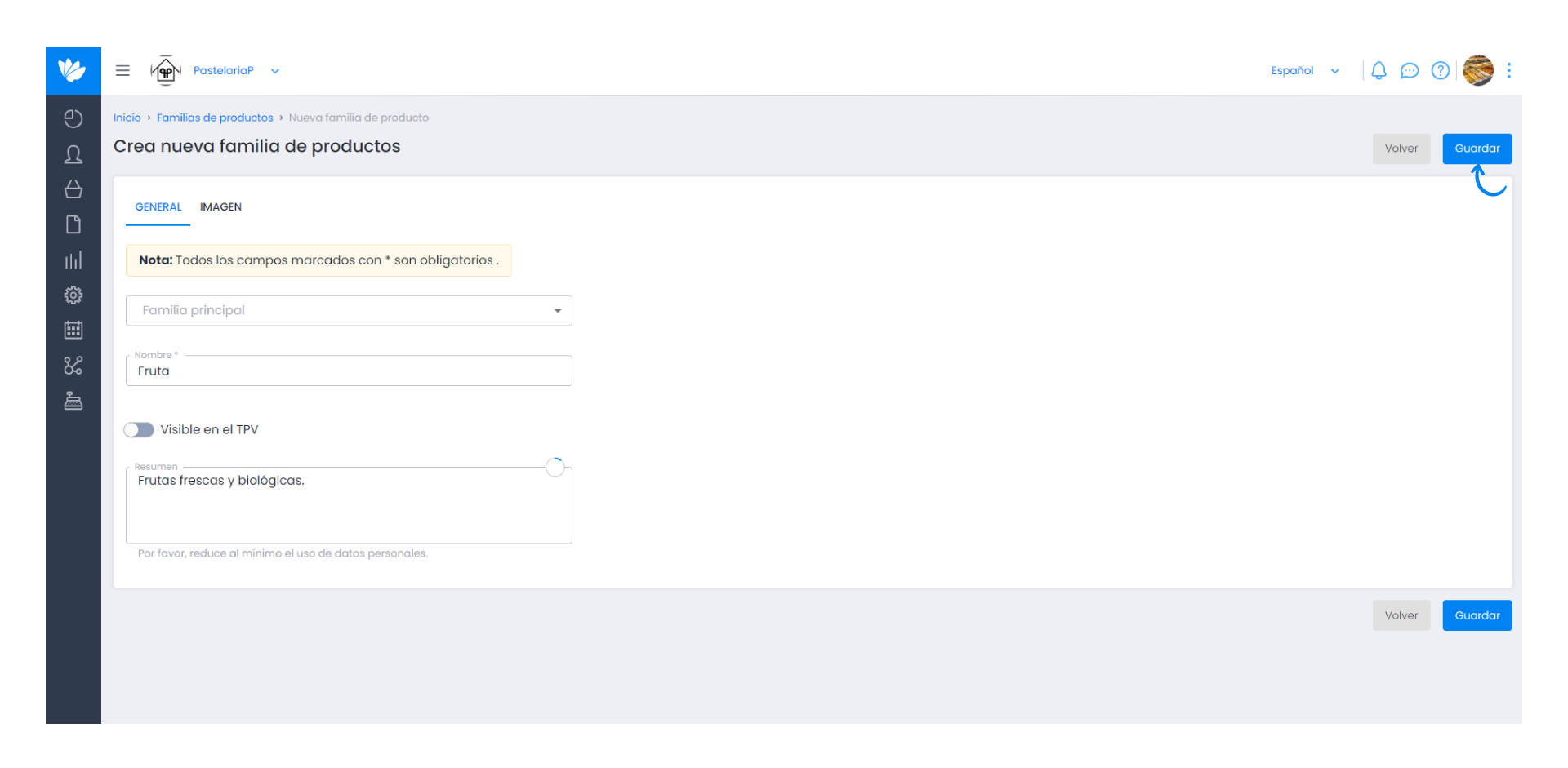Expand the Familia principal dropdown
The height and width of the screenshot is (768, 1568).
[x=349, y=311]
